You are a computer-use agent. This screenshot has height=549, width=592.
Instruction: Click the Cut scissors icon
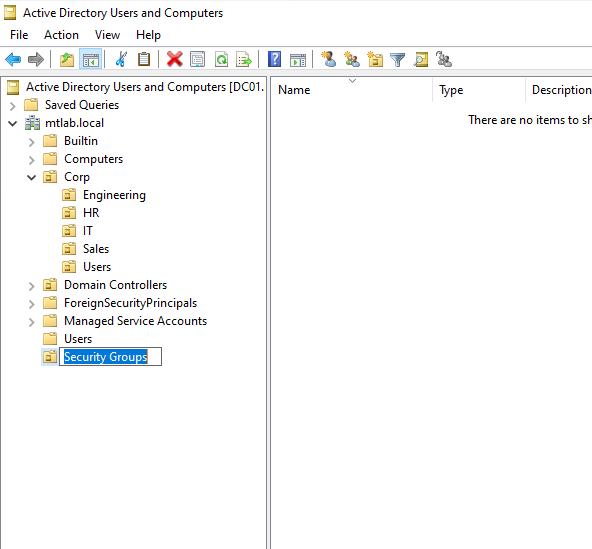[x=121, y=59]
